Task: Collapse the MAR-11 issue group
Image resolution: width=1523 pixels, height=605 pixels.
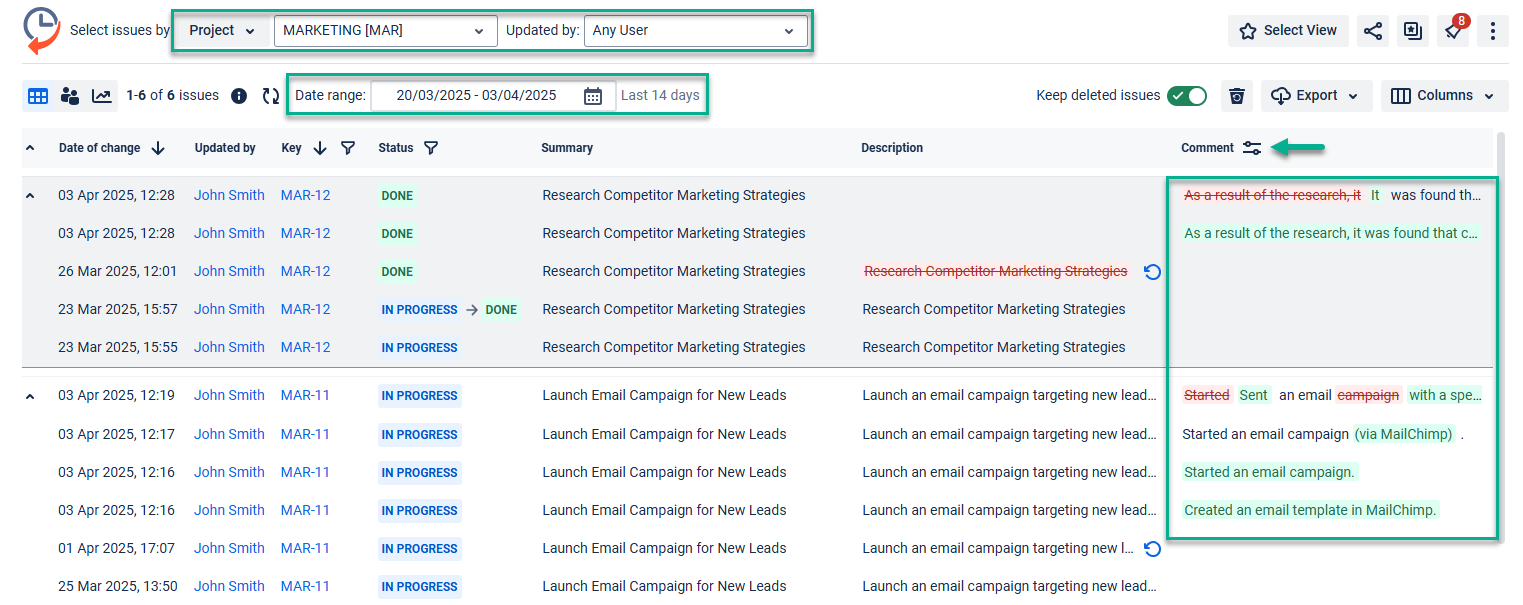Action: [30, 396]
